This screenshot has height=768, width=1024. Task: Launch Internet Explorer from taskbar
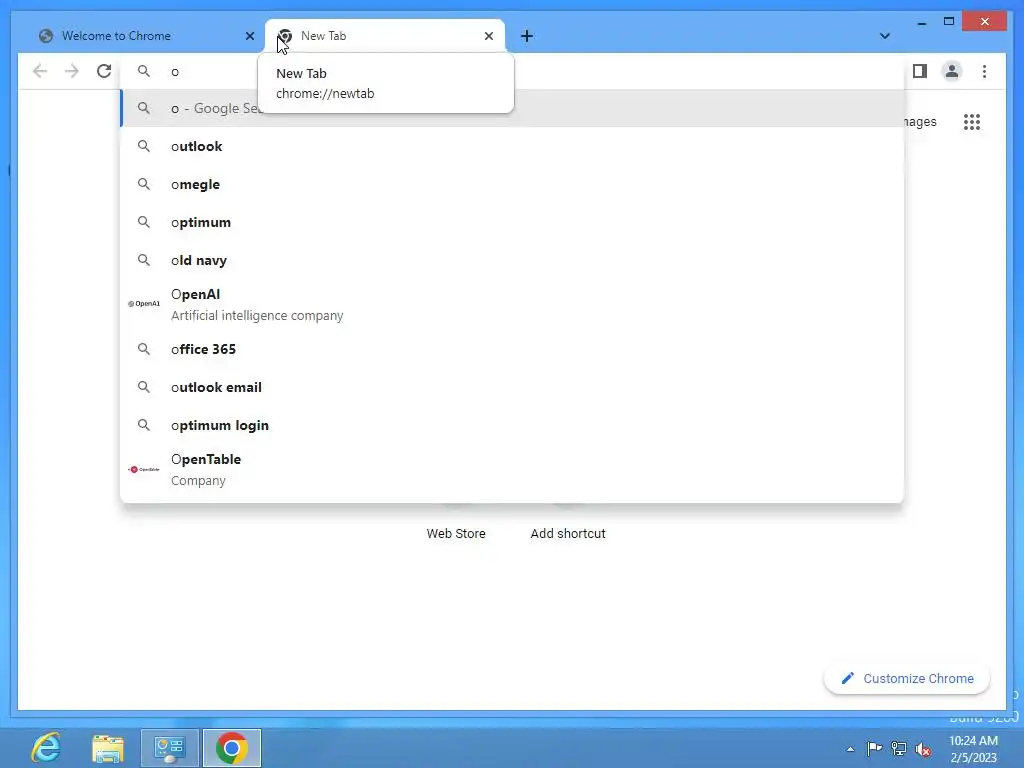click(x=46, y=748)
